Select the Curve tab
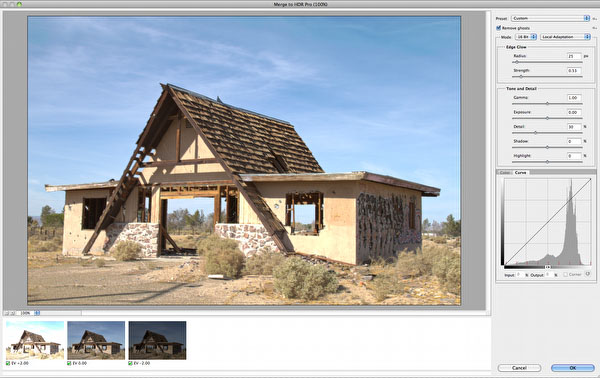The height and width of the screenshot is (378, 600). 520,173
